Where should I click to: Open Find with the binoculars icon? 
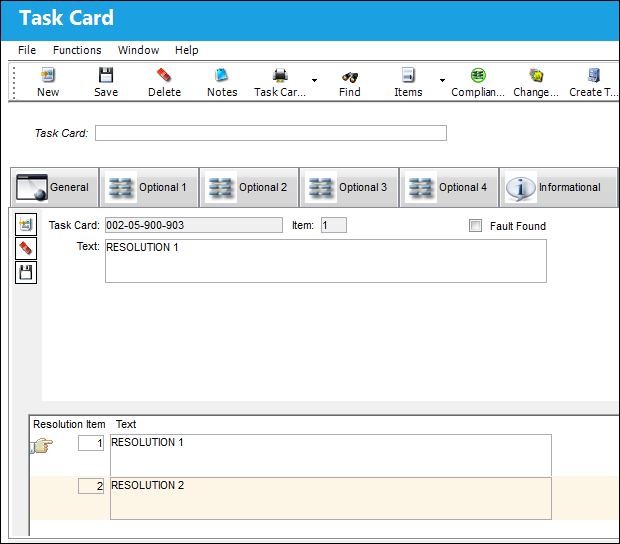(350, 77)
